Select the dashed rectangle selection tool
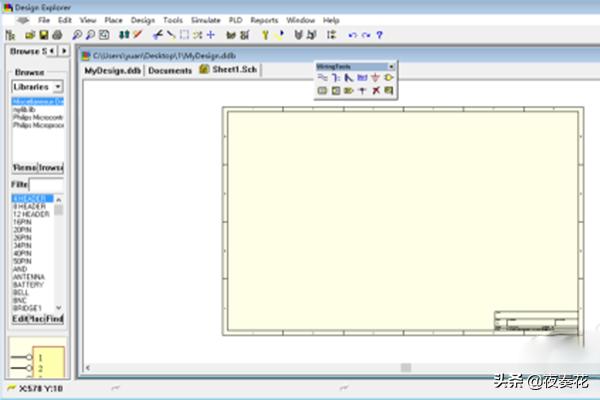This screenshot has width=600, height=400. 184,35
